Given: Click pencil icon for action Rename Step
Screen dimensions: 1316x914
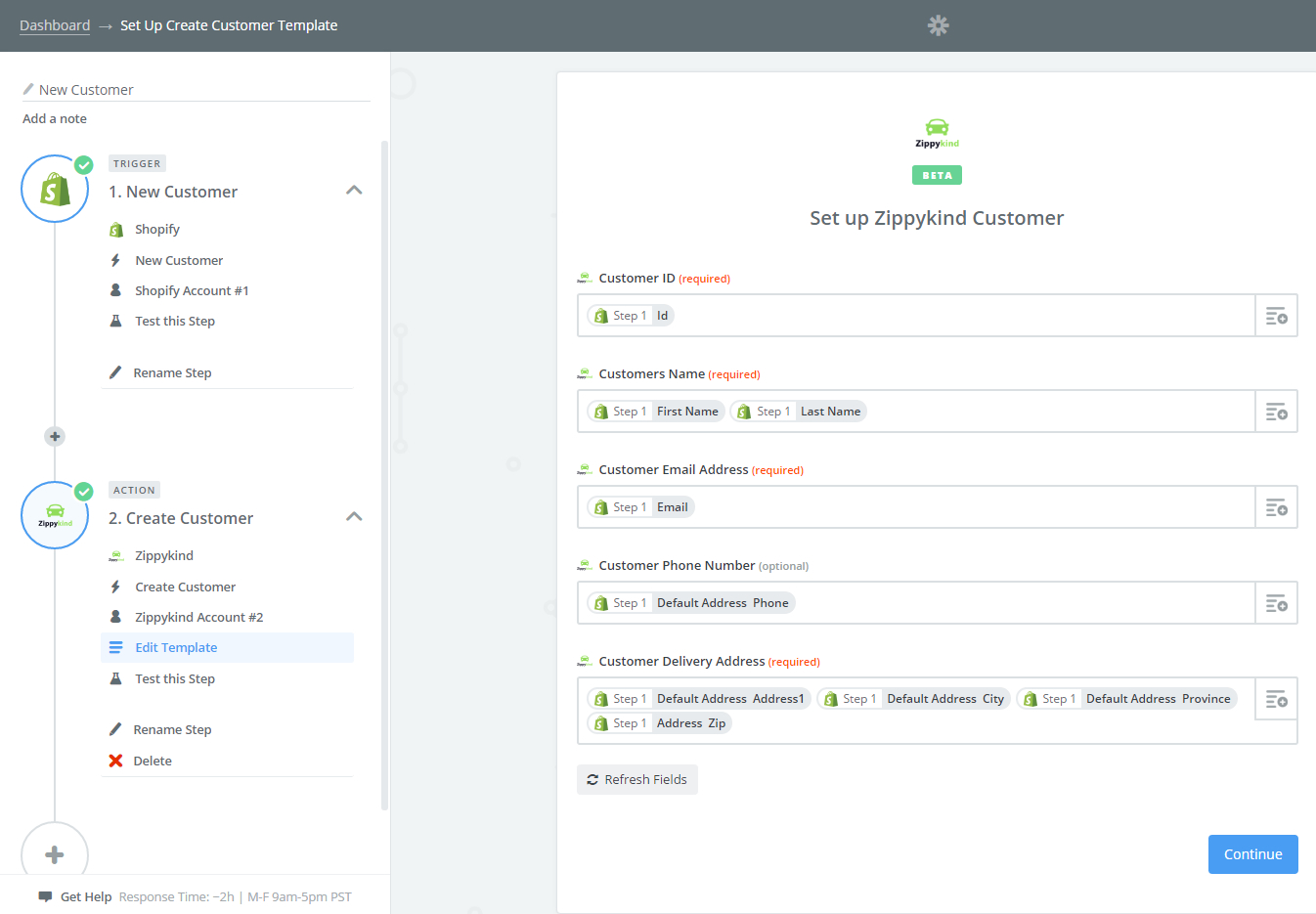Looking at the screenshot, I should [115, 729].
